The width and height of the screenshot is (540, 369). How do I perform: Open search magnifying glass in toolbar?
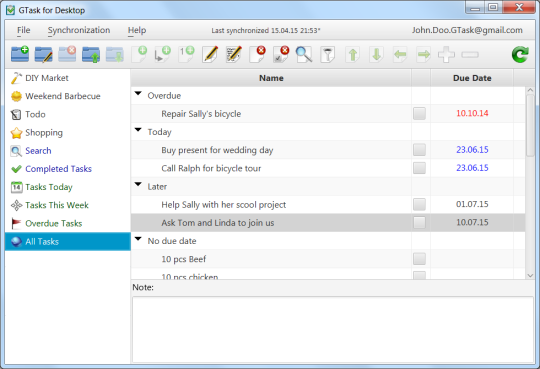pyautogui.click(x=304, y=54)
